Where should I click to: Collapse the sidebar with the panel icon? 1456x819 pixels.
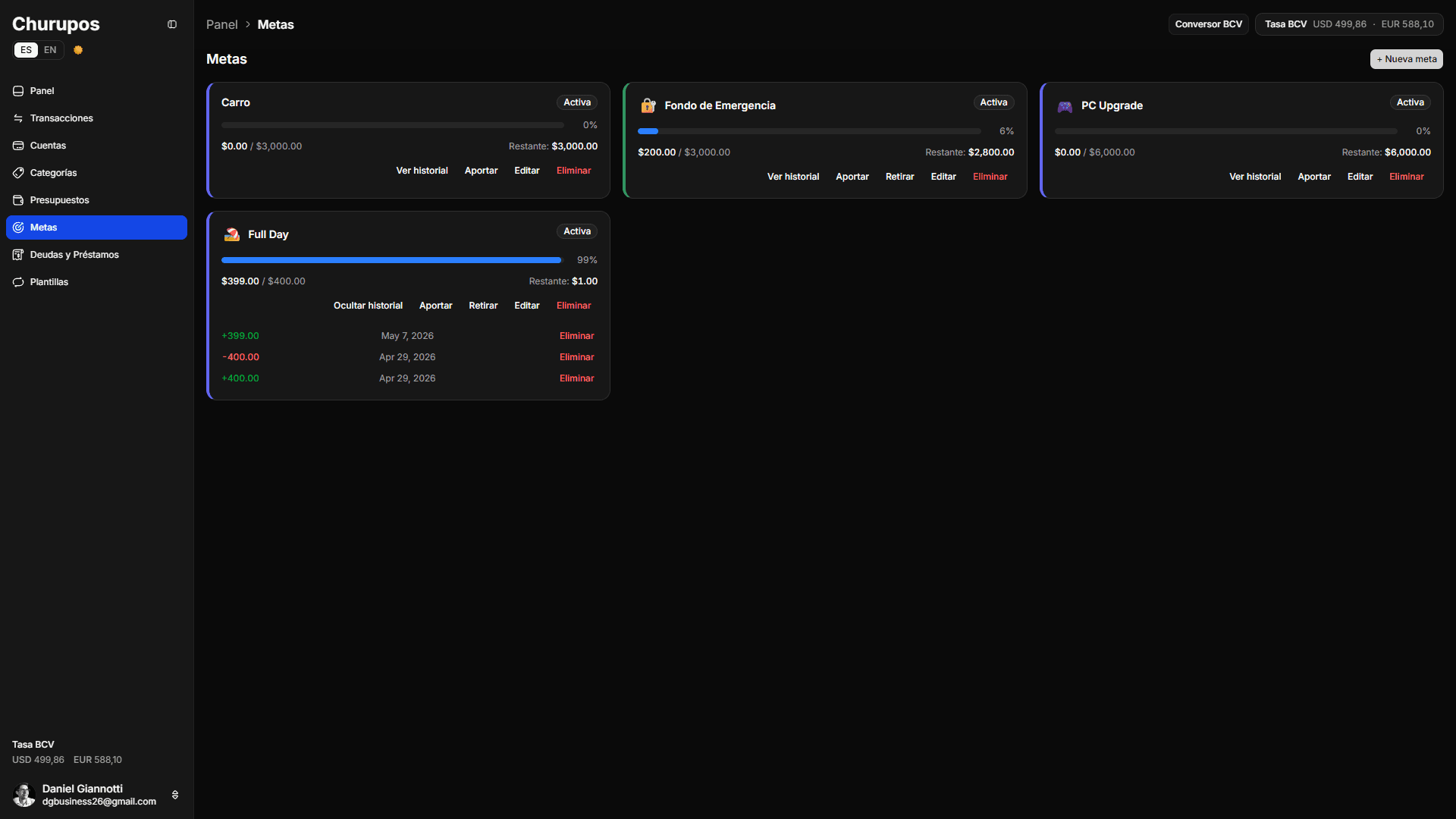click(x=172, y=24)
